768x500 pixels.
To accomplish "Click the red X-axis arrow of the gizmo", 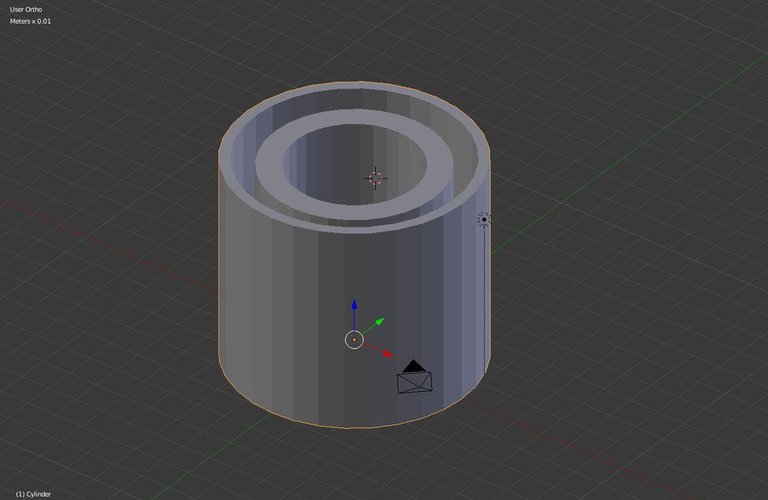I will pyautogui.click(x=387, y=353).
